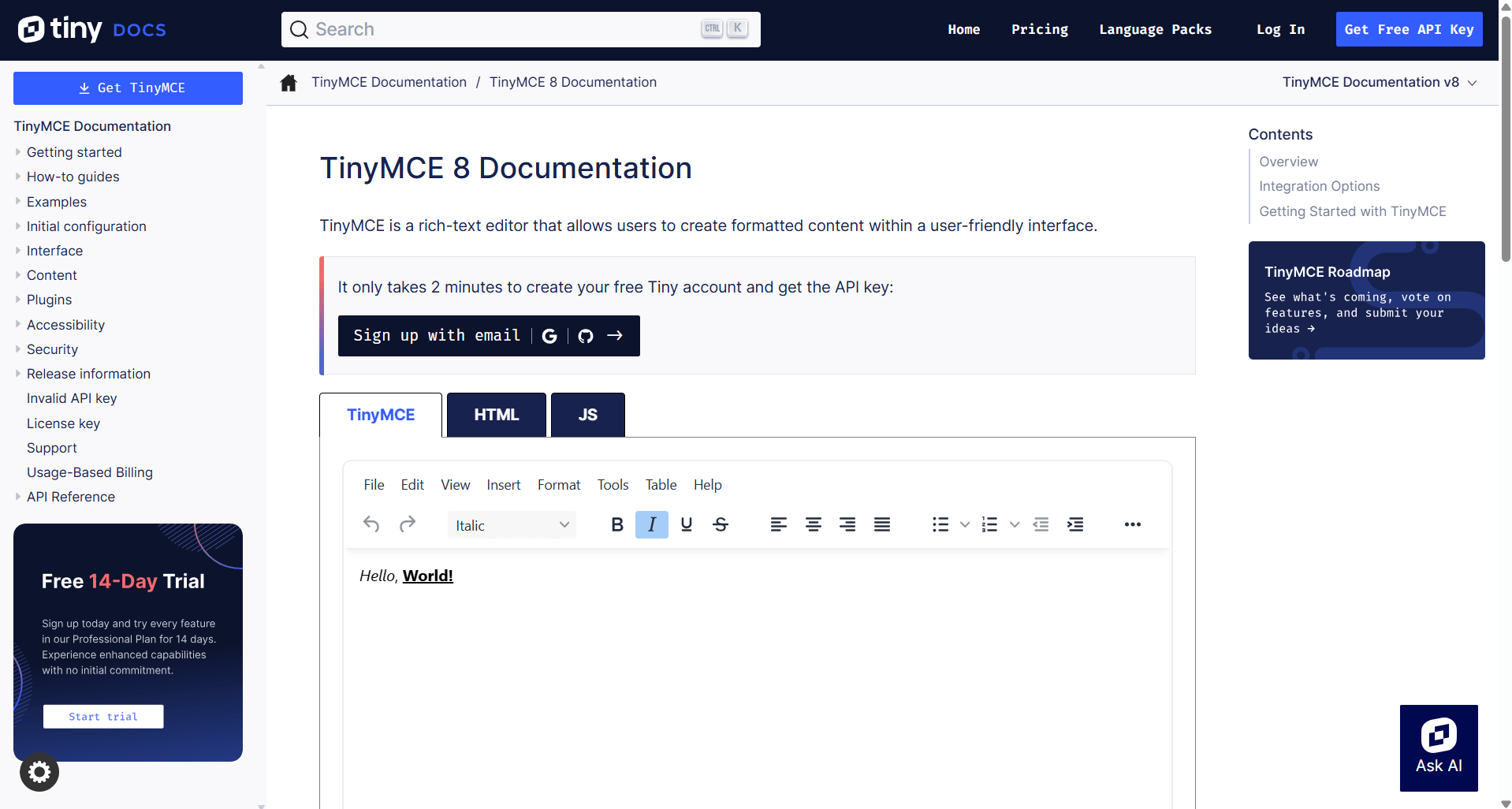Align text center in the editor
The height and width of the screenshot is (809, 1512).
[x=813, y=524]
